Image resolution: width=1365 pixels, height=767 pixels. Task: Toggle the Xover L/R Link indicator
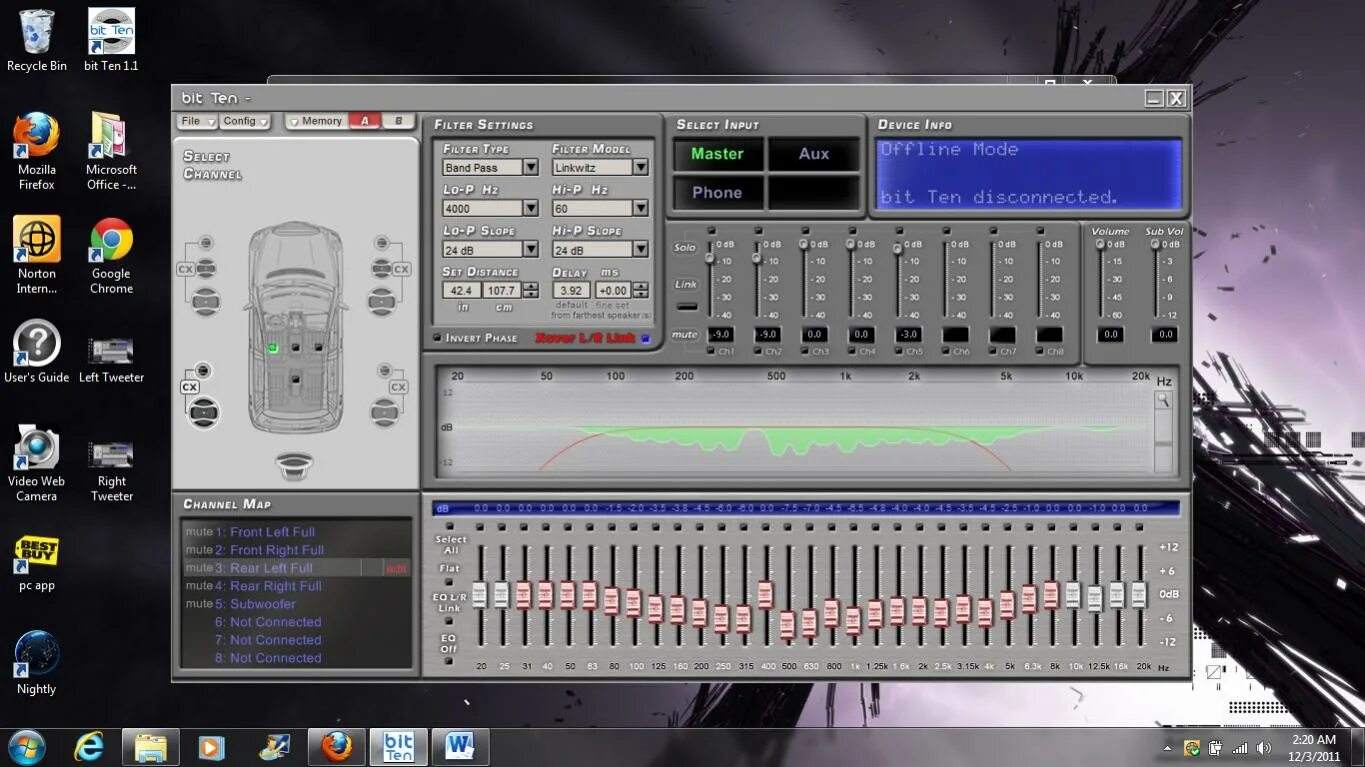645,338
